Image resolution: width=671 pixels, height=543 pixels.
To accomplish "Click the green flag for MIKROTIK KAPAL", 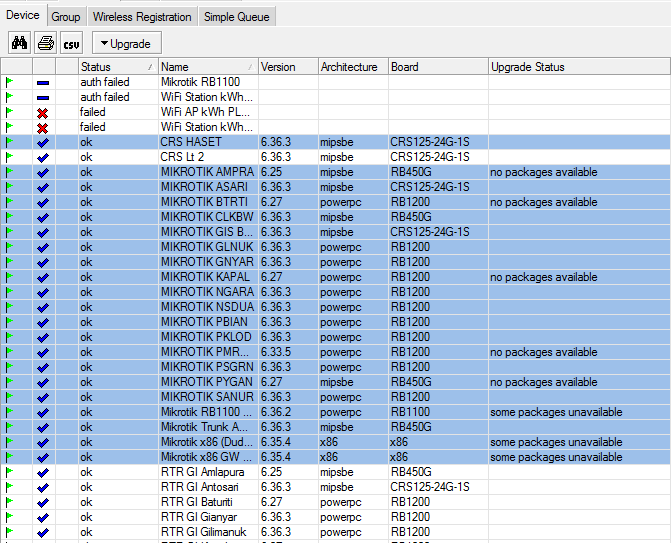I will tap(9, 277).
